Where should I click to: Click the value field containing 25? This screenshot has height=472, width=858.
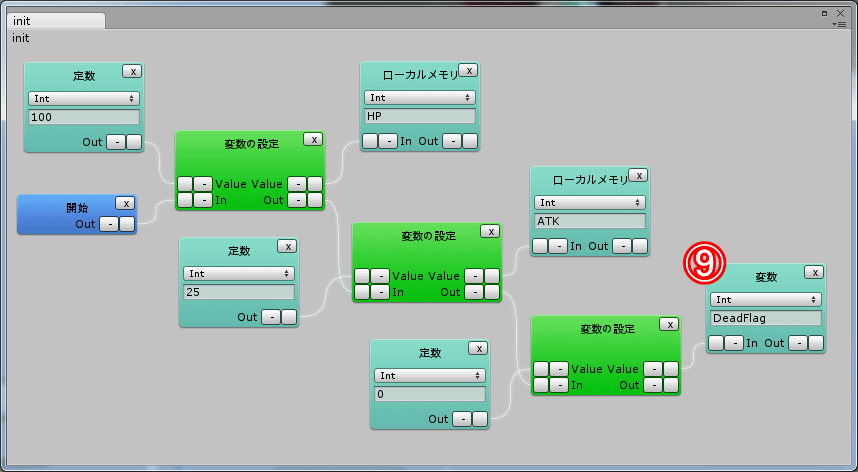[239, 292]
